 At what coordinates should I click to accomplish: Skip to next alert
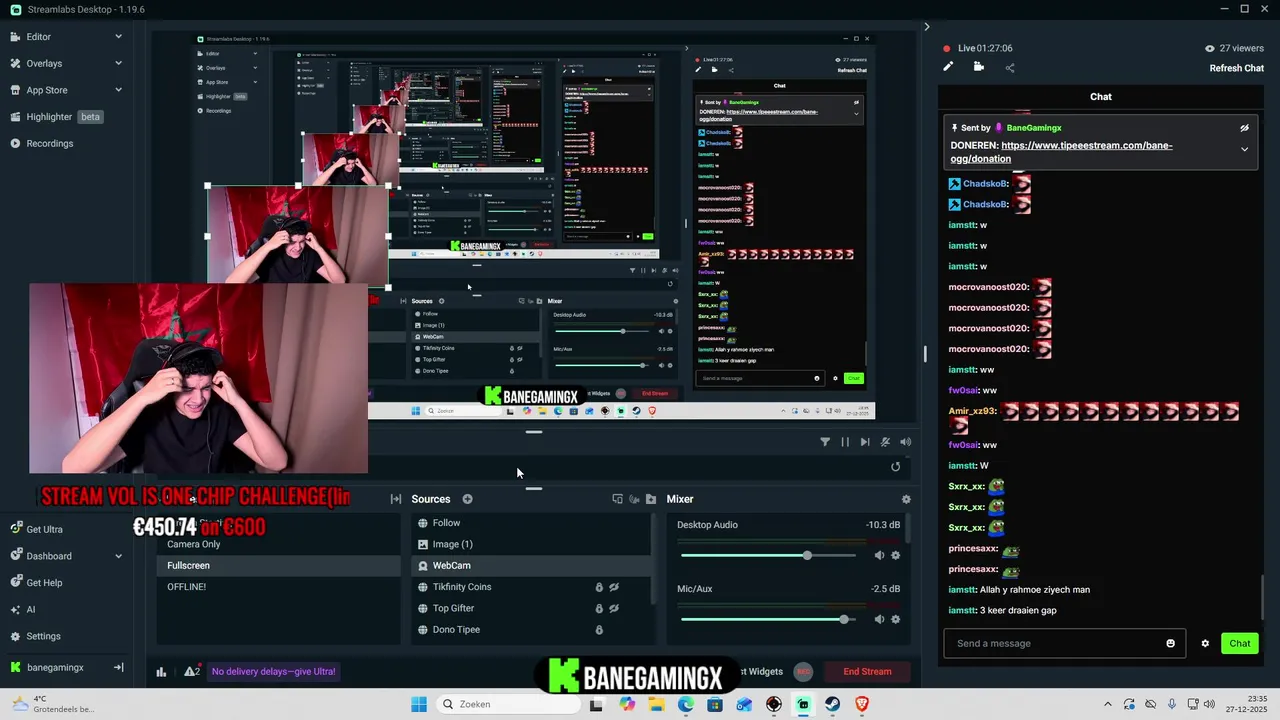point(865,441)
